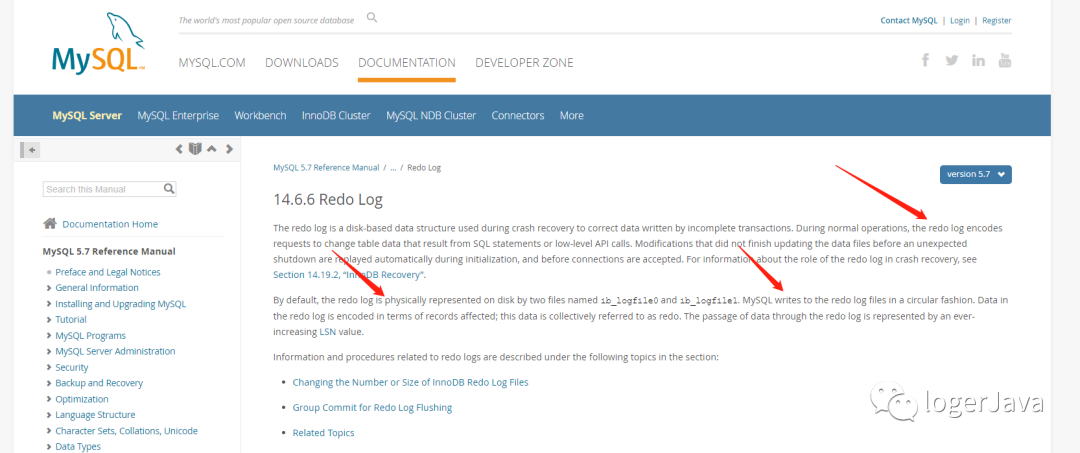The image size is (1080, 453).
Task: Switch to MySQL NDB Cluster tab
Action: tap(431, 115)
